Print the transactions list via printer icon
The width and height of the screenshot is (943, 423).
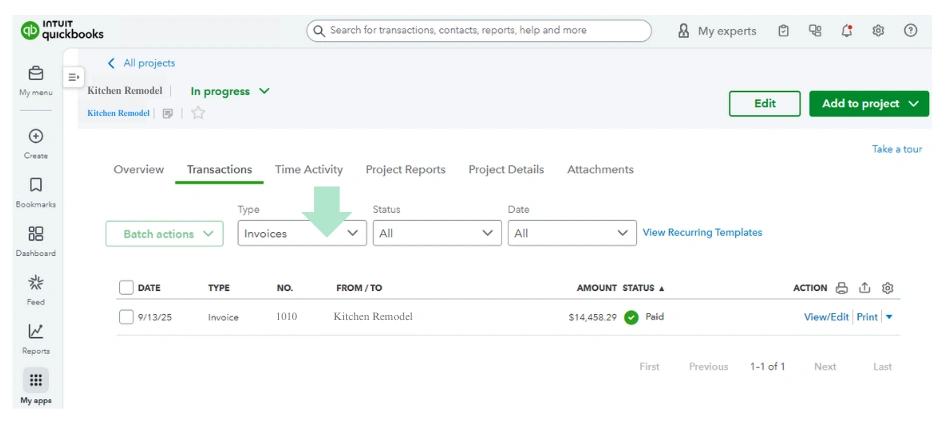[842, 288]
